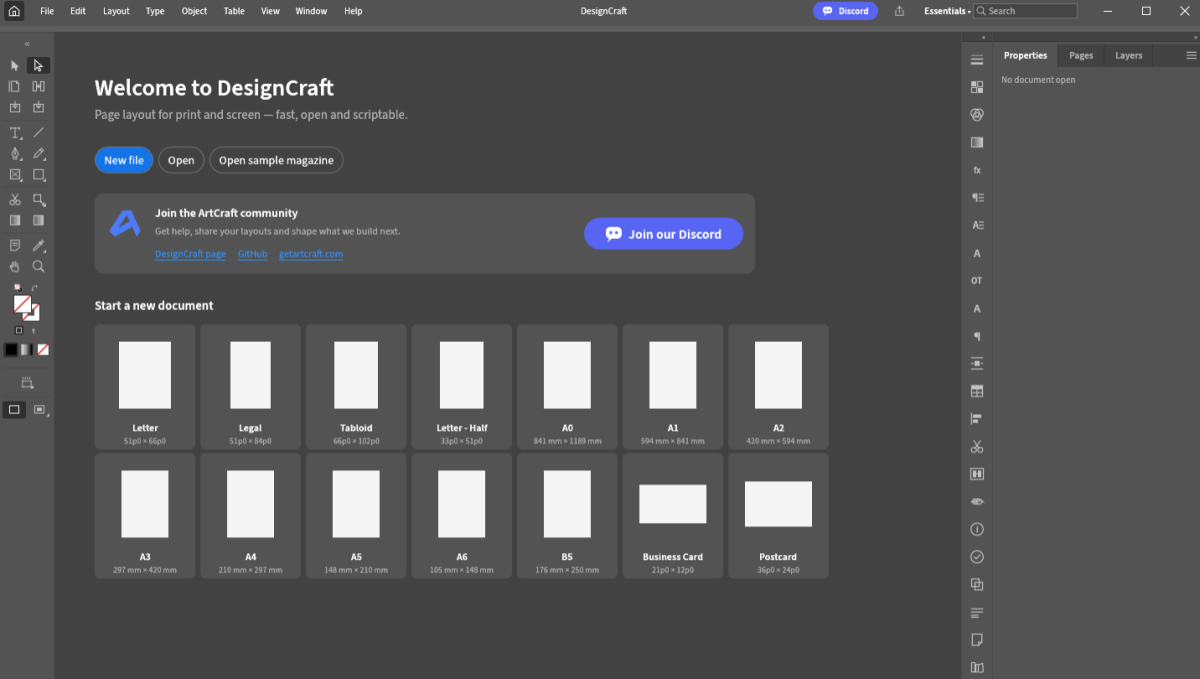This screenshot has width=1200, height=679.
Task: Open the File menu
Action: [47, 11]
